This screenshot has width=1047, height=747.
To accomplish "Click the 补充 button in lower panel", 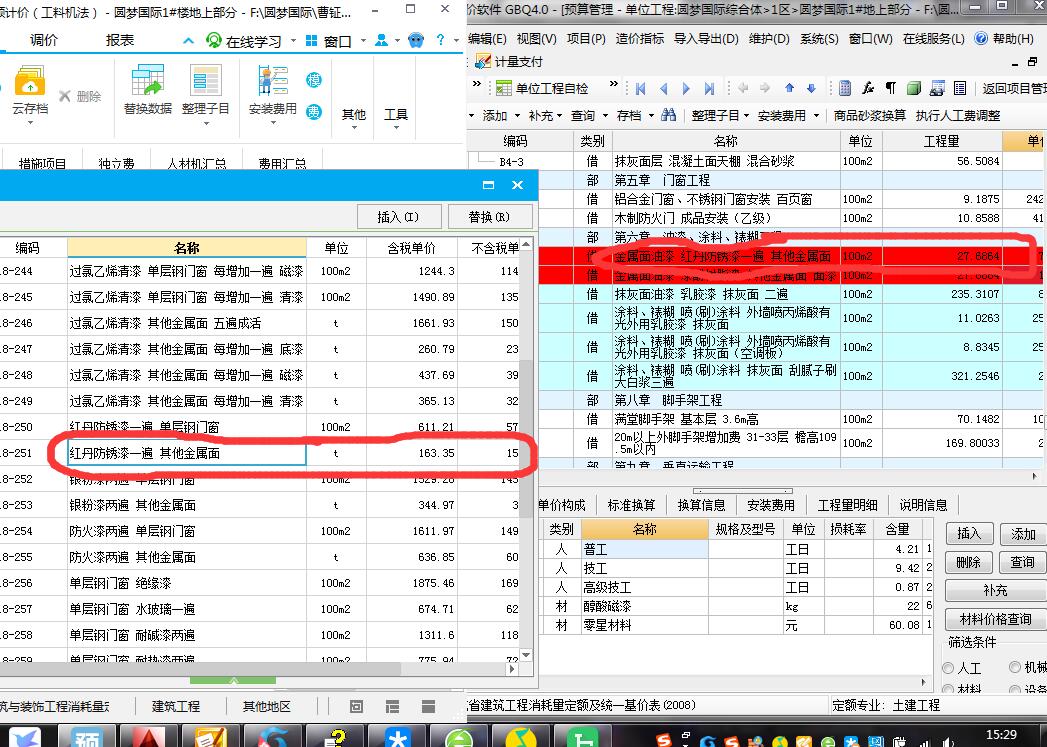I will [996, 590].
